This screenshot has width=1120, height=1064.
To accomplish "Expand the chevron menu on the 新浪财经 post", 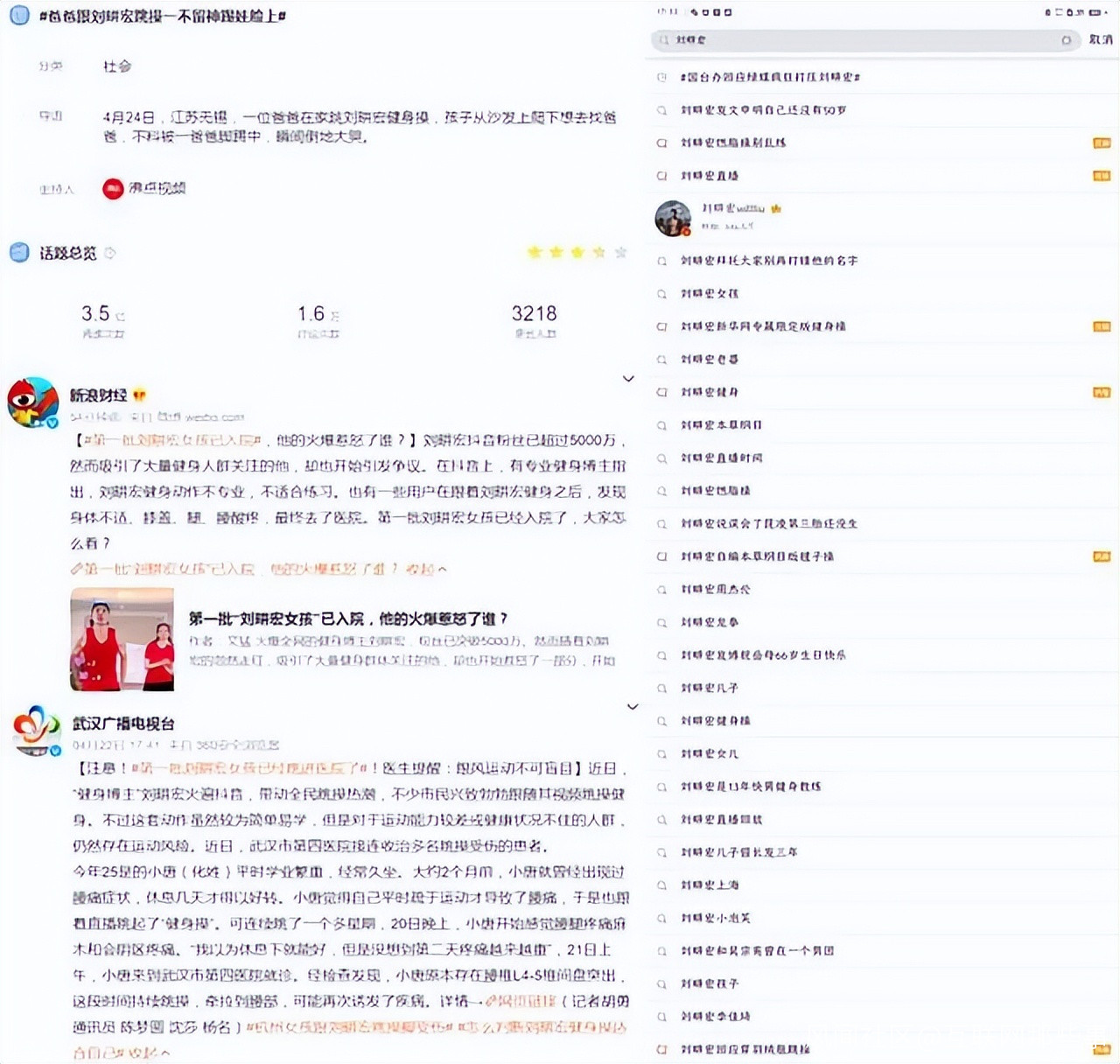I will (628, 379).
